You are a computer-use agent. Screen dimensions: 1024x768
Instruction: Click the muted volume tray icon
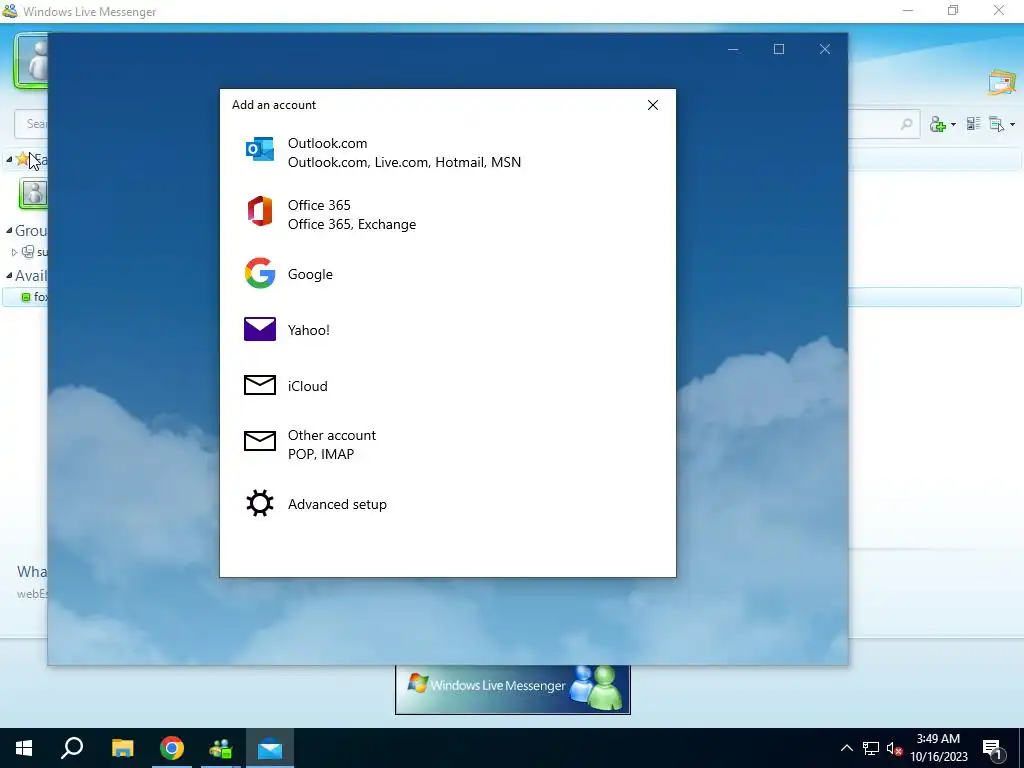(894, 748)
